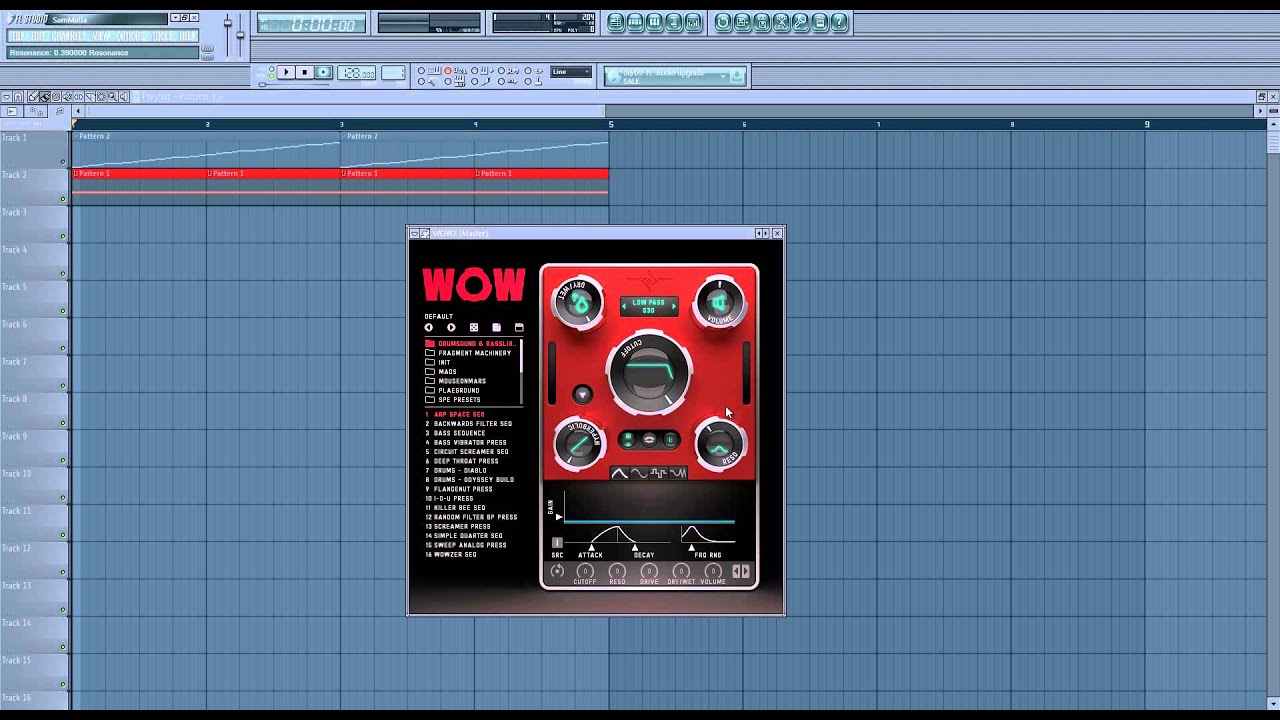
Task: Click the stop button in transport
Action: (x=304, y=72)
